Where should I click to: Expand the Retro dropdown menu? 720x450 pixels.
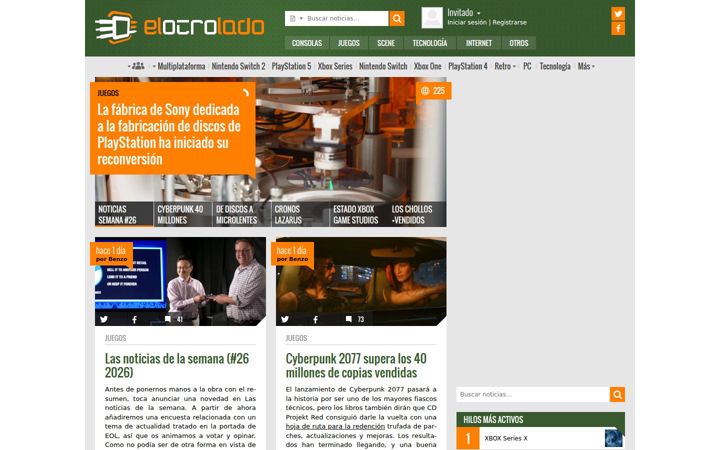pyautogui.click(x=505, y=66)
